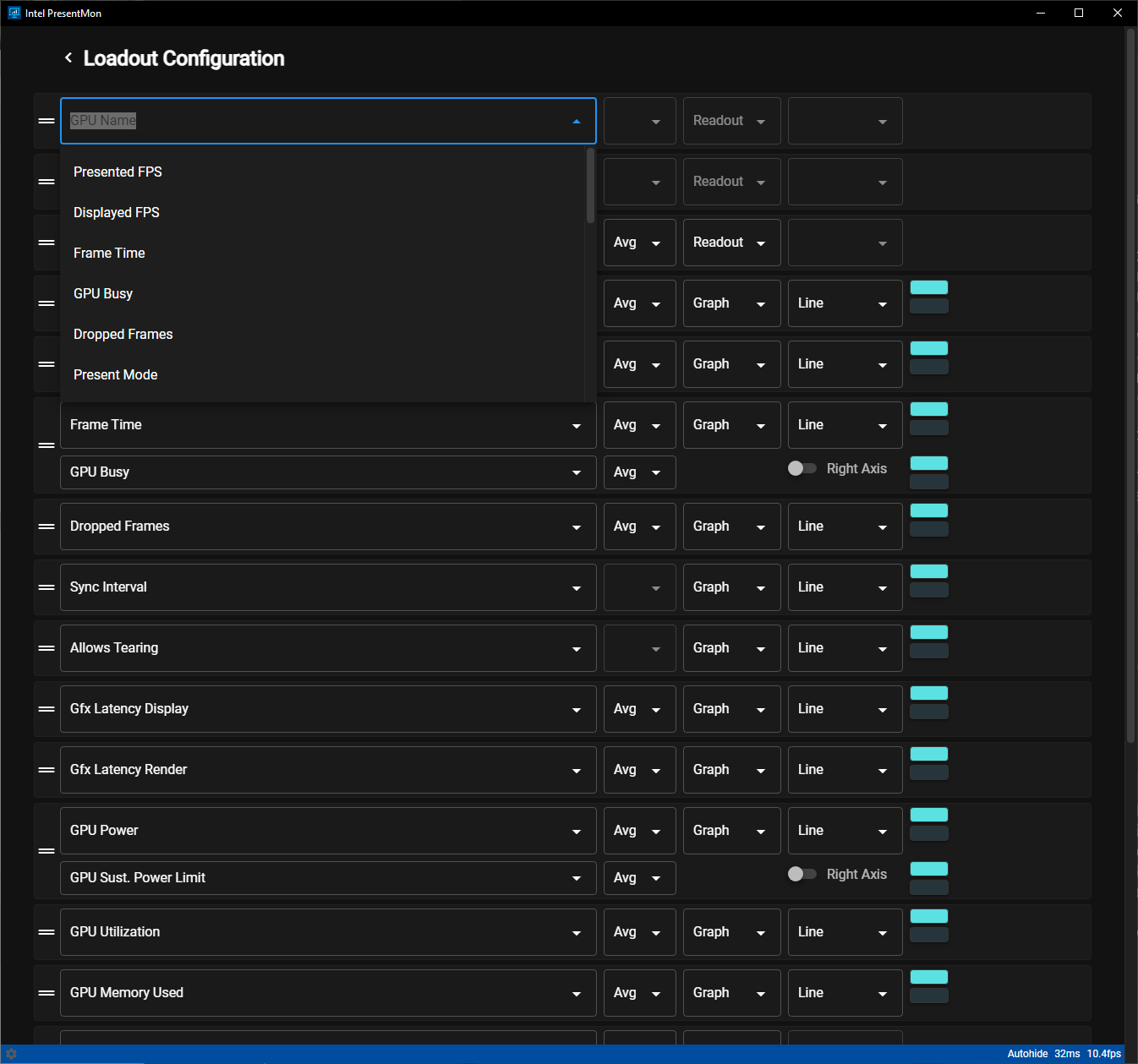The width and height of the screenshot is (1138, 1064).
Task: Open the Allows Tearing metric dropdown
Action: tap(328, 648)
